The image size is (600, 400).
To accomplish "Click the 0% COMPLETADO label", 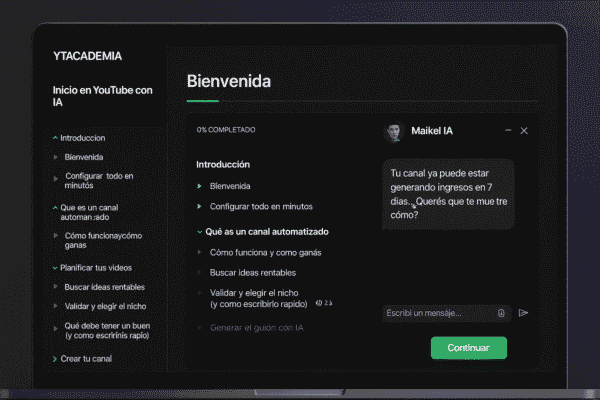I will coord(226,130).
